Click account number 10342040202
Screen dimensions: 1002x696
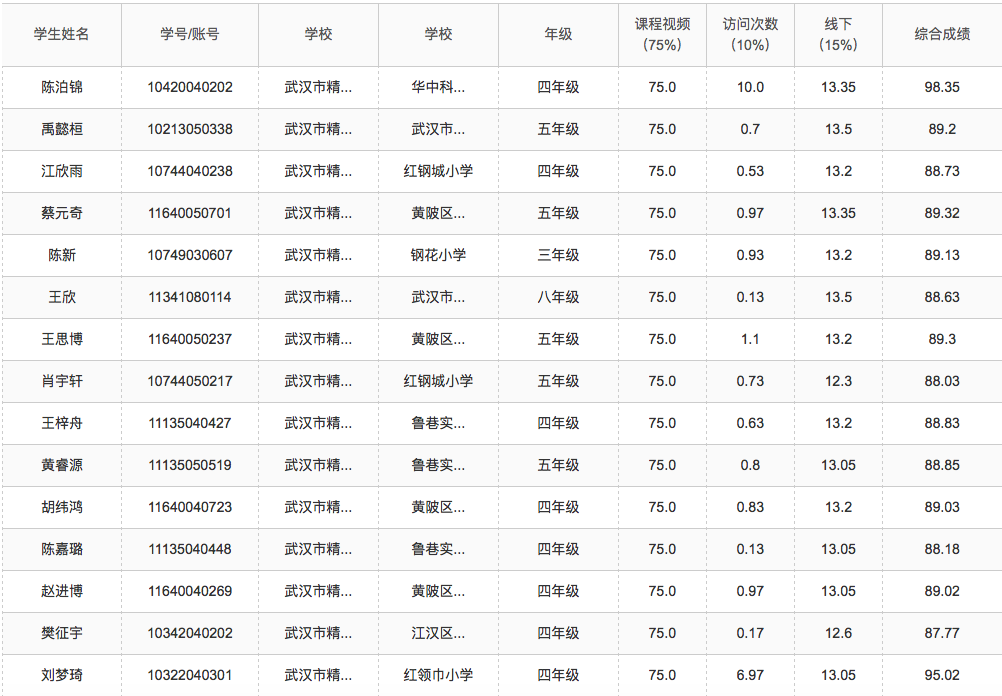(190, 633)
